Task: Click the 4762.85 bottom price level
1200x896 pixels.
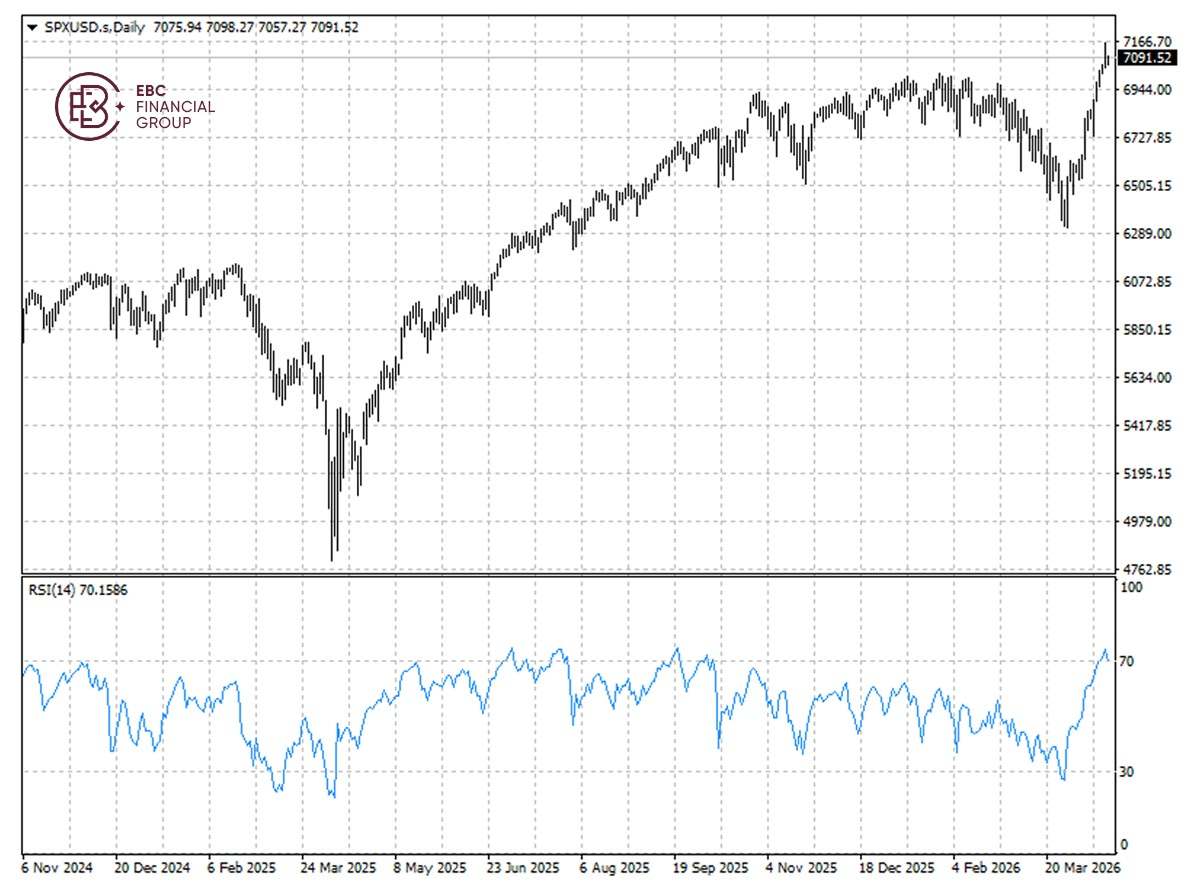Action: click(1148, 569)
